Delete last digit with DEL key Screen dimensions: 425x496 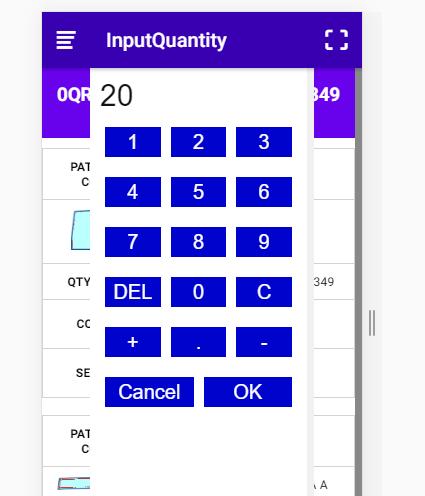[133, 292]
